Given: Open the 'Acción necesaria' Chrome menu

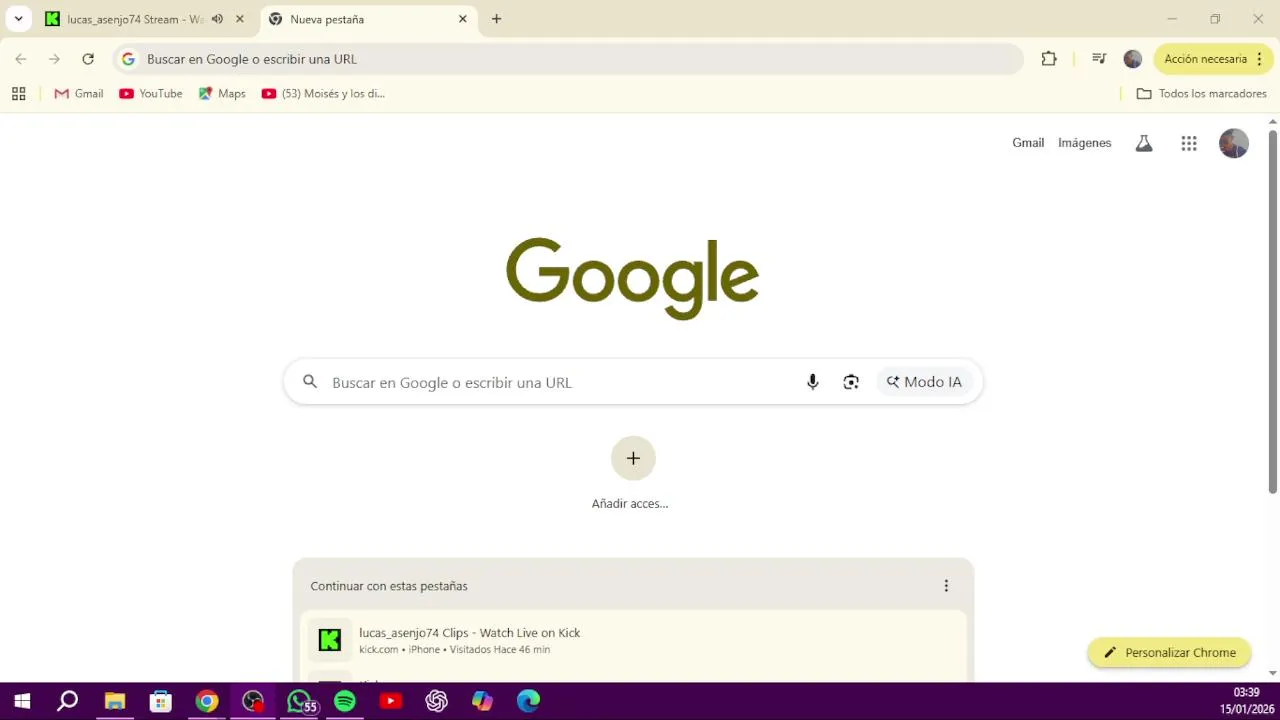Looking at the screenshot, I should [x=1214, y=59].
